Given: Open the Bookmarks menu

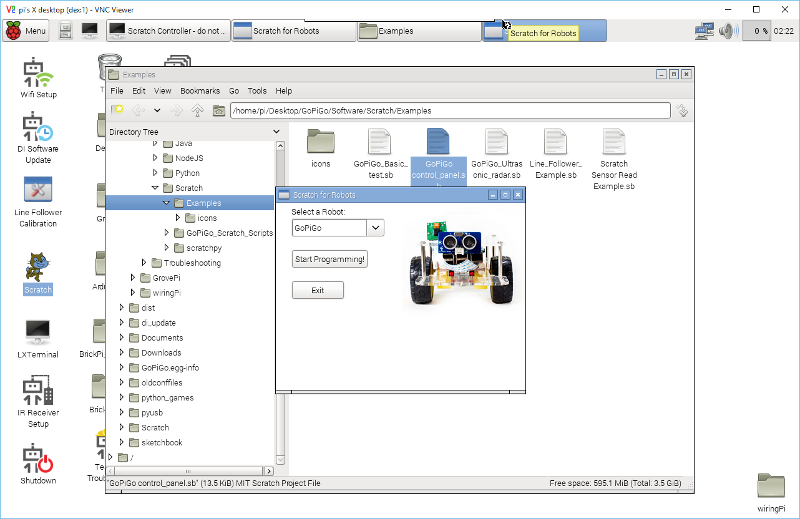Looking at the screenshot, I should tap(200, 91).
